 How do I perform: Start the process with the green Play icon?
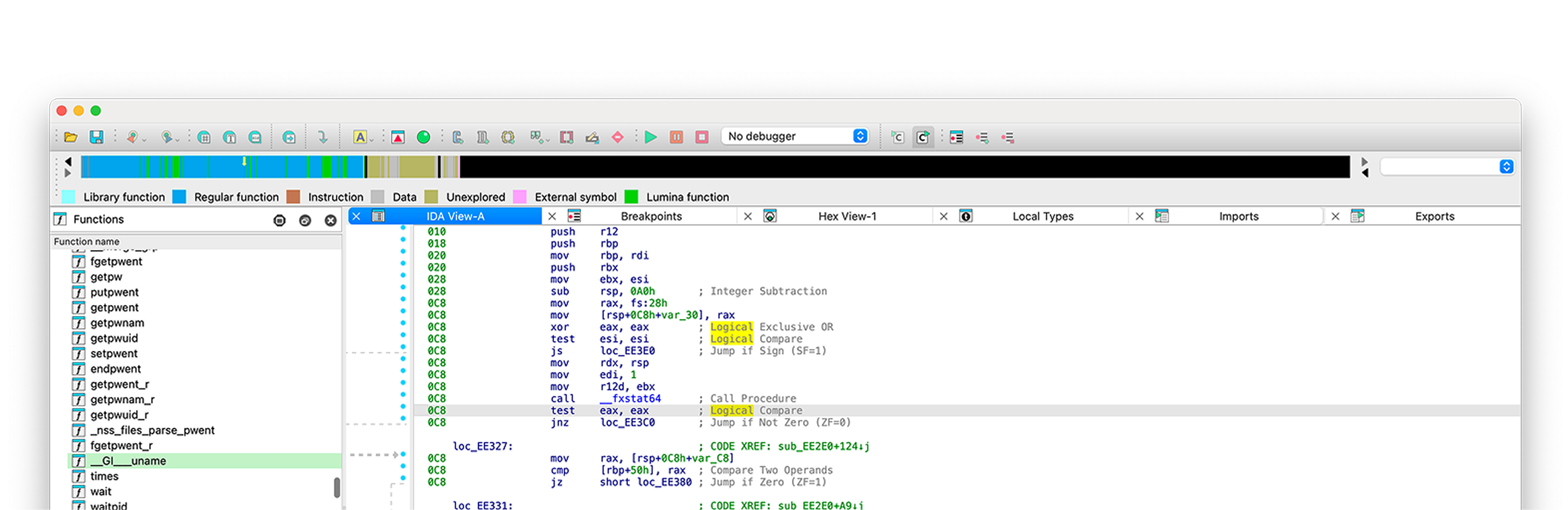(650, 136)
